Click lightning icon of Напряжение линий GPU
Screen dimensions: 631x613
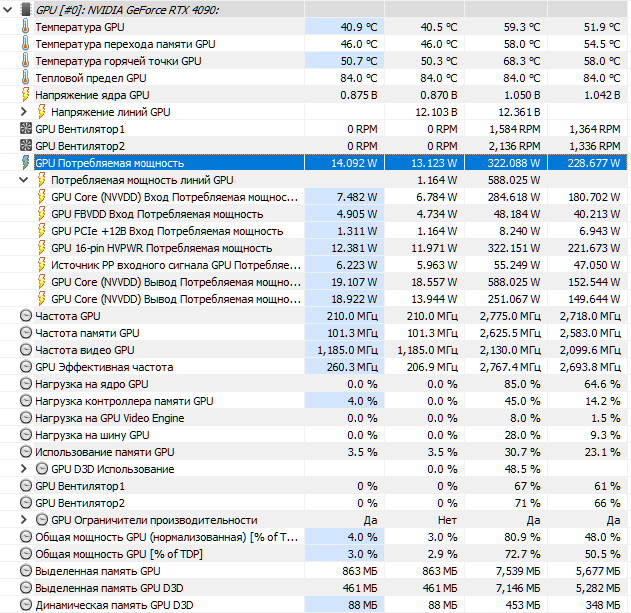(x=41, y=111)
